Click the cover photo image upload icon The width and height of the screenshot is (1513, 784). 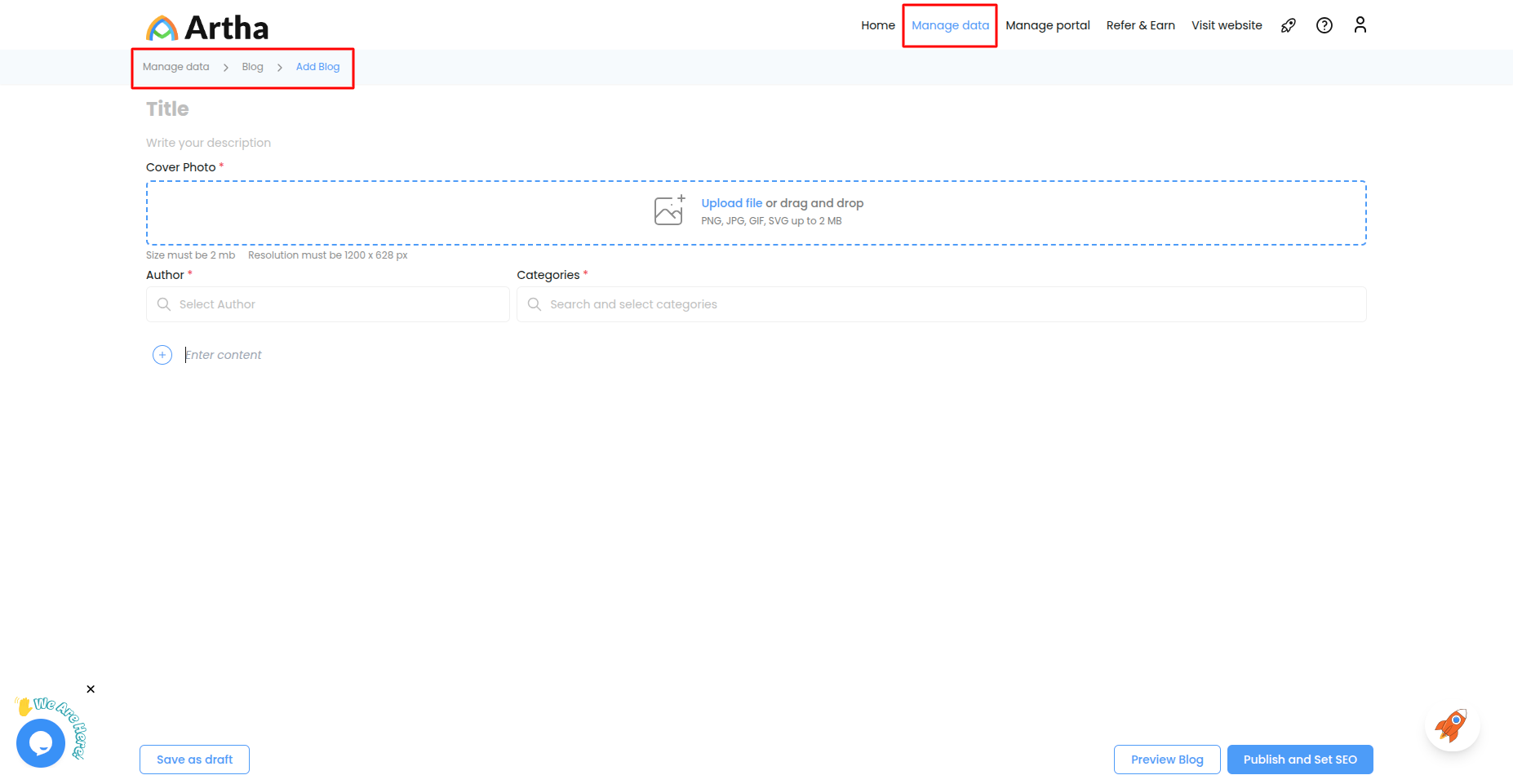pyautogui.click(x=669, y=210)
